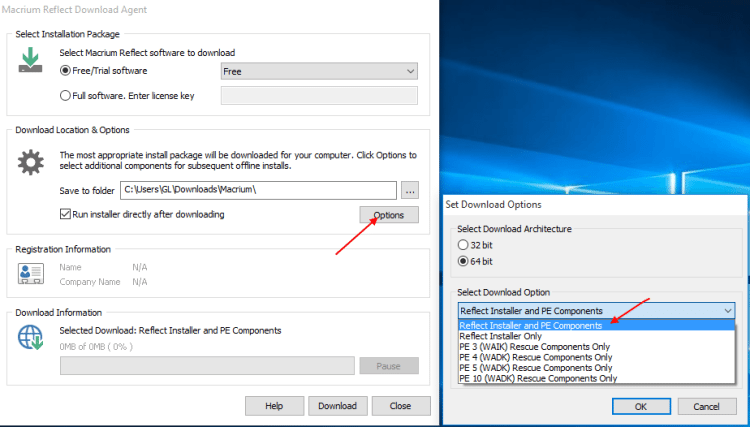Click the license key input field
Screen dimensions: 750x427
tap(319, 95)
